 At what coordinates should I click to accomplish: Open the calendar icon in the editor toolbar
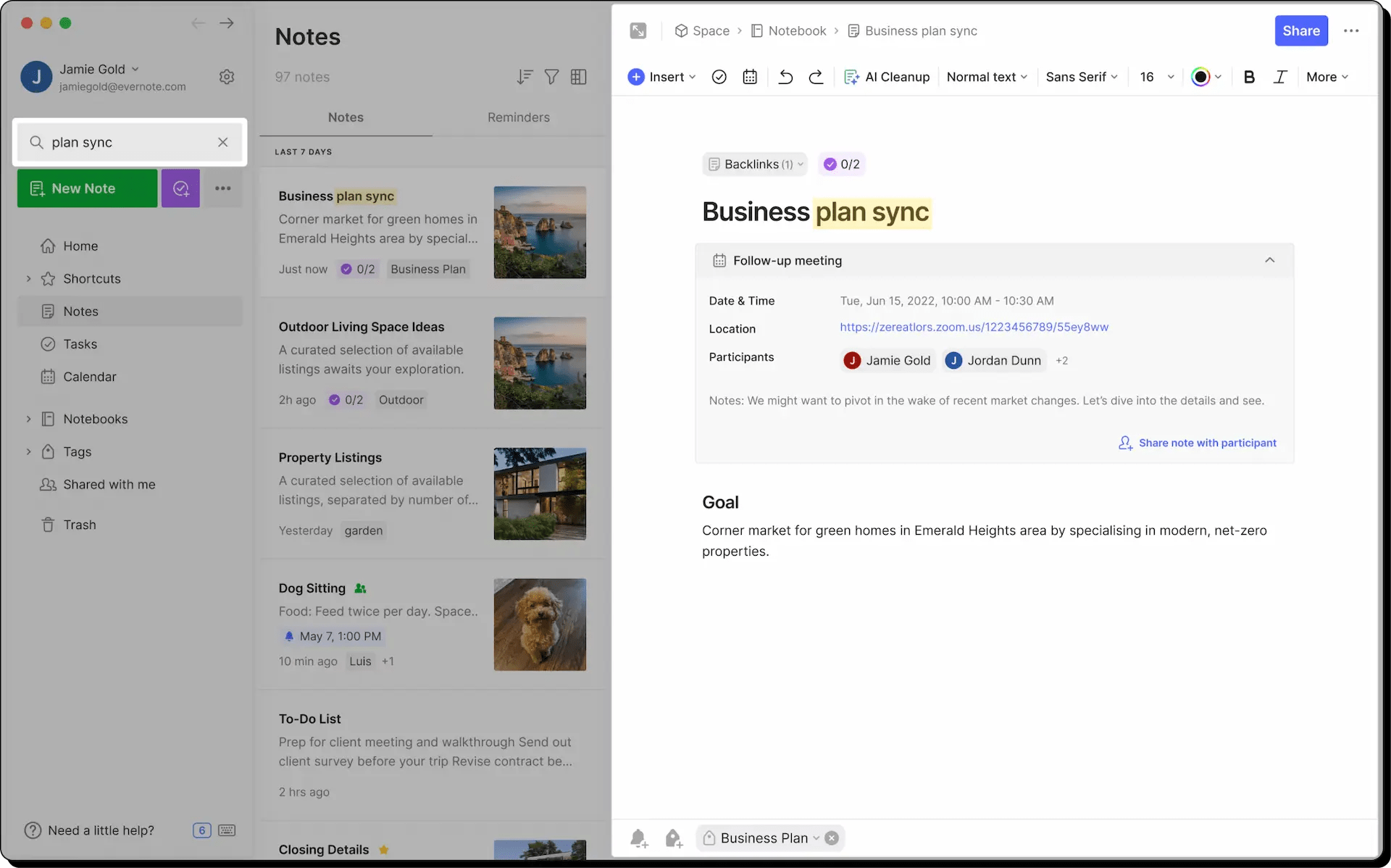750,77
